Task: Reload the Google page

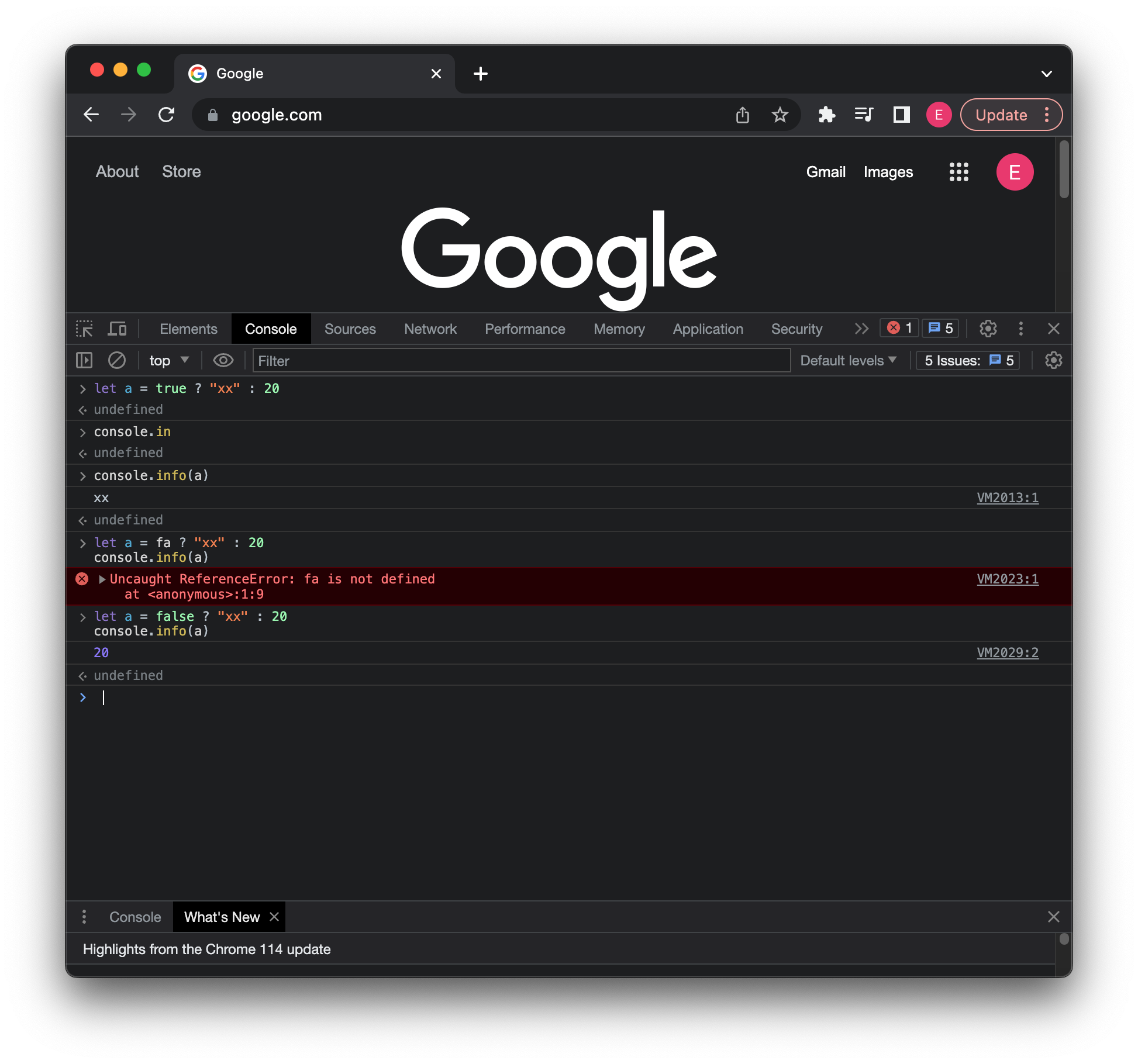Action: point(167,115)
